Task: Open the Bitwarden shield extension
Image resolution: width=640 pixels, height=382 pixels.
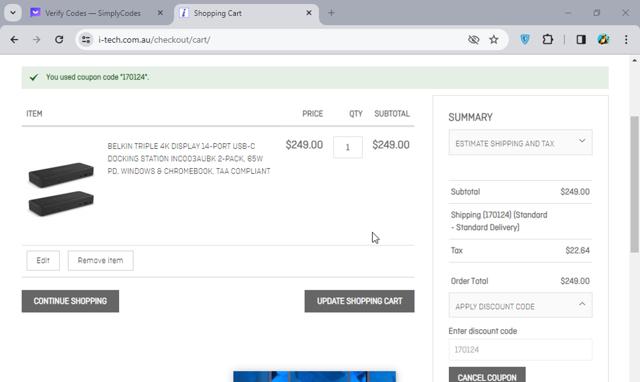Action: pyautogui.click(x=525, y=39)
